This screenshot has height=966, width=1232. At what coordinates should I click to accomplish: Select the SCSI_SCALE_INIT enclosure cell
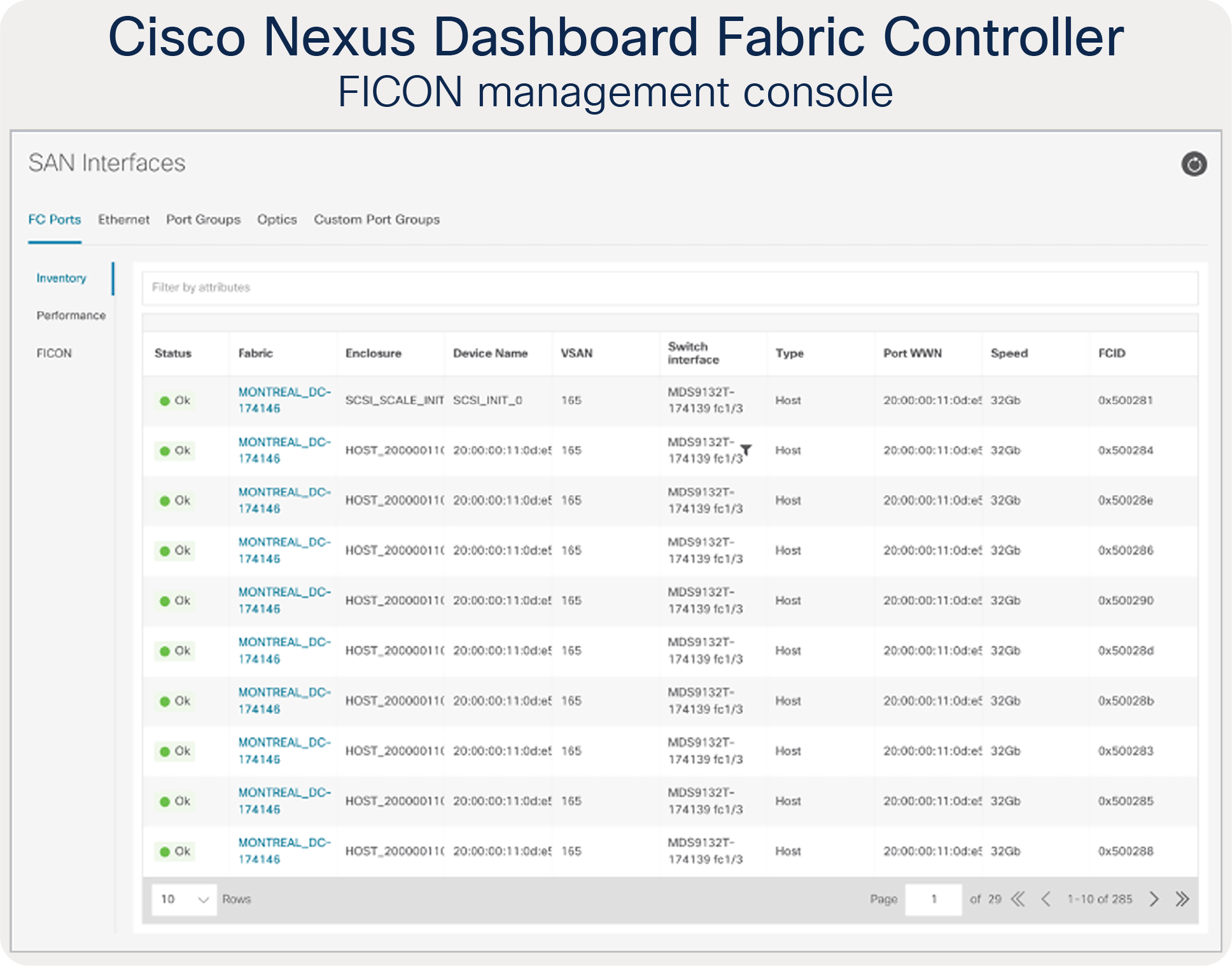point(395,400)
